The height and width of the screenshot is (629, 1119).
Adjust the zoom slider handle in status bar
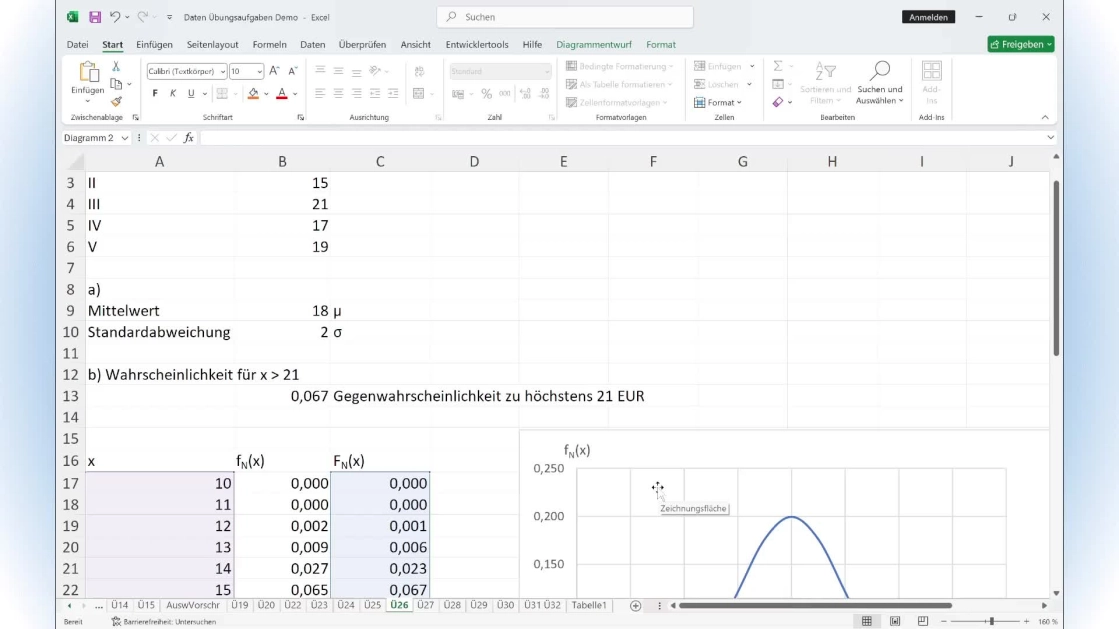pyautogui.click(x=991, y=622)
